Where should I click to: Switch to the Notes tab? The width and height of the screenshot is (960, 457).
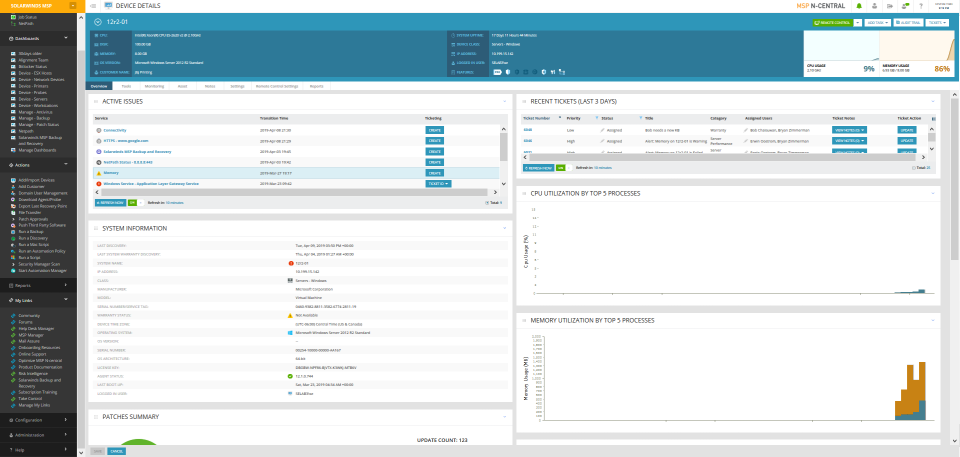[x=210, y=86]
